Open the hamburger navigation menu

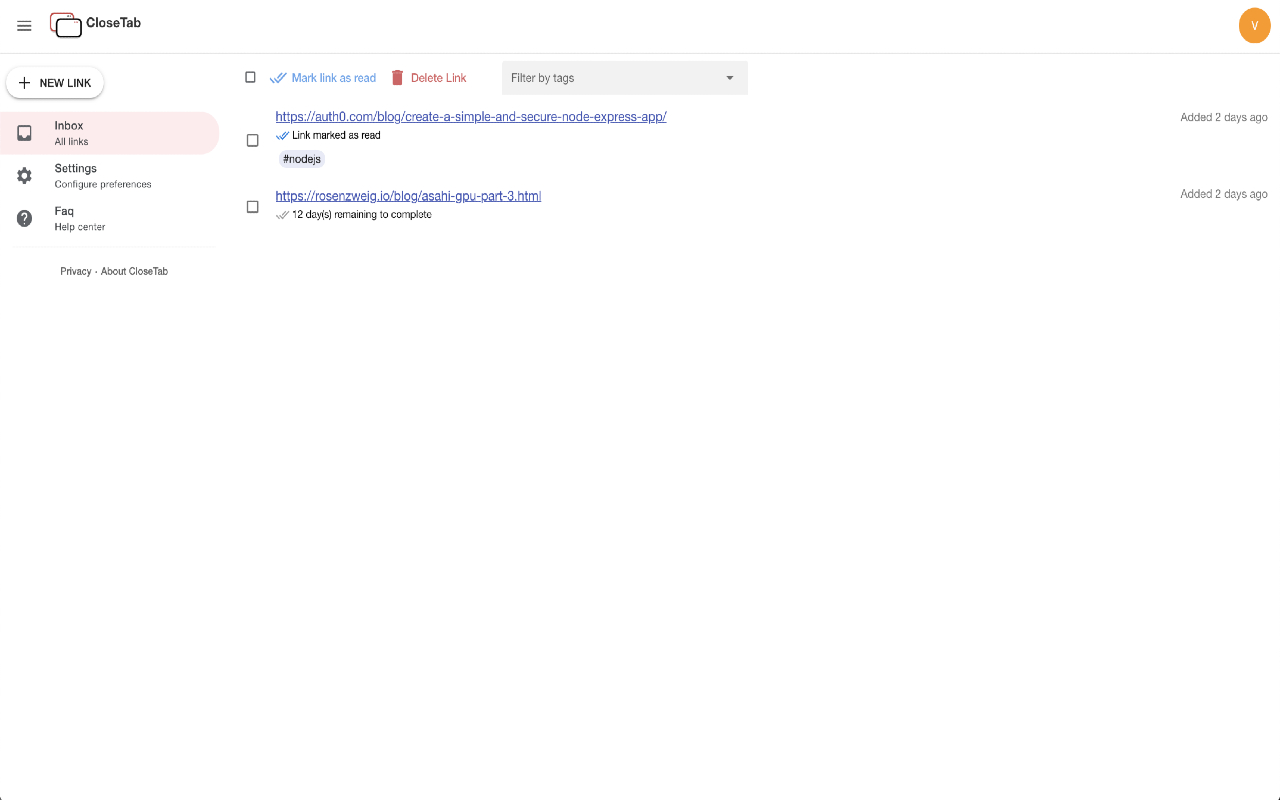[24, 26]
